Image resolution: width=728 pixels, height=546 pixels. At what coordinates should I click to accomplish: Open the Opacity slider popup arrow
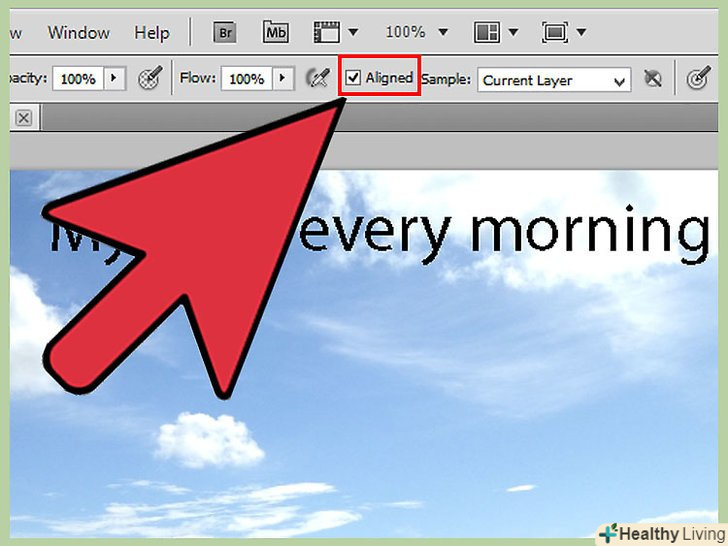point(115,78)
